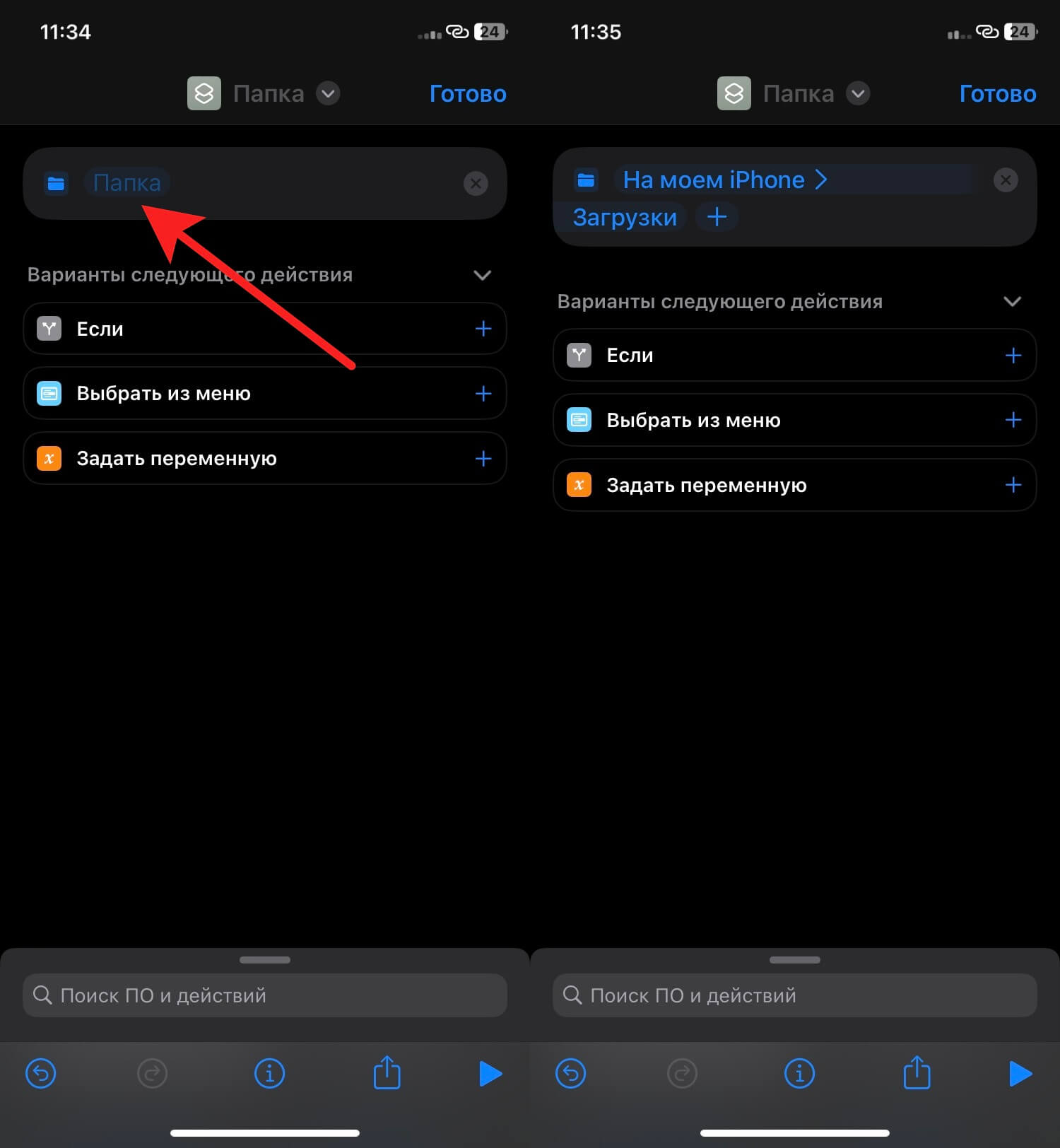
Task: Open the info icon in the 11:35 screen
Action: pos(799,1073)
